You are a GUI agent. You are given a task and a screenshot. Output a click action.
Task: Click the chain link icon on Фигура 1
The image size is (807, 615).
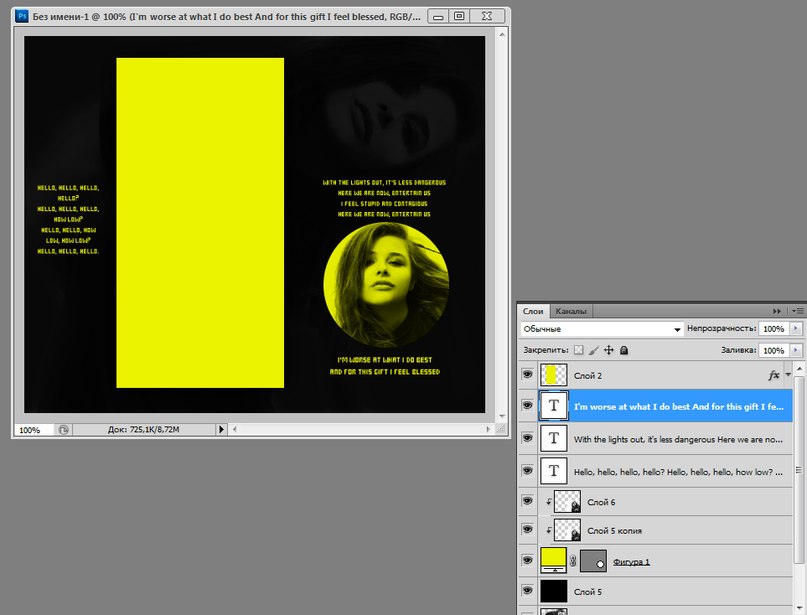coord(573,561)
